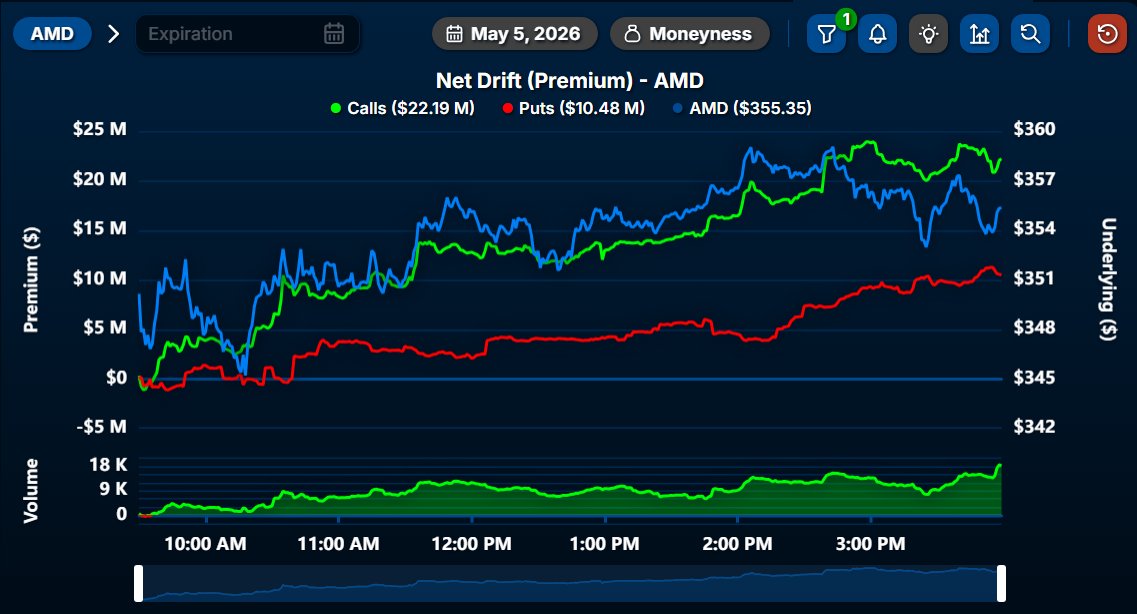The width and height of the screenshot is (1137, 614).
Task: Click the Premium ($) axis title
Action: pos(31,280)
